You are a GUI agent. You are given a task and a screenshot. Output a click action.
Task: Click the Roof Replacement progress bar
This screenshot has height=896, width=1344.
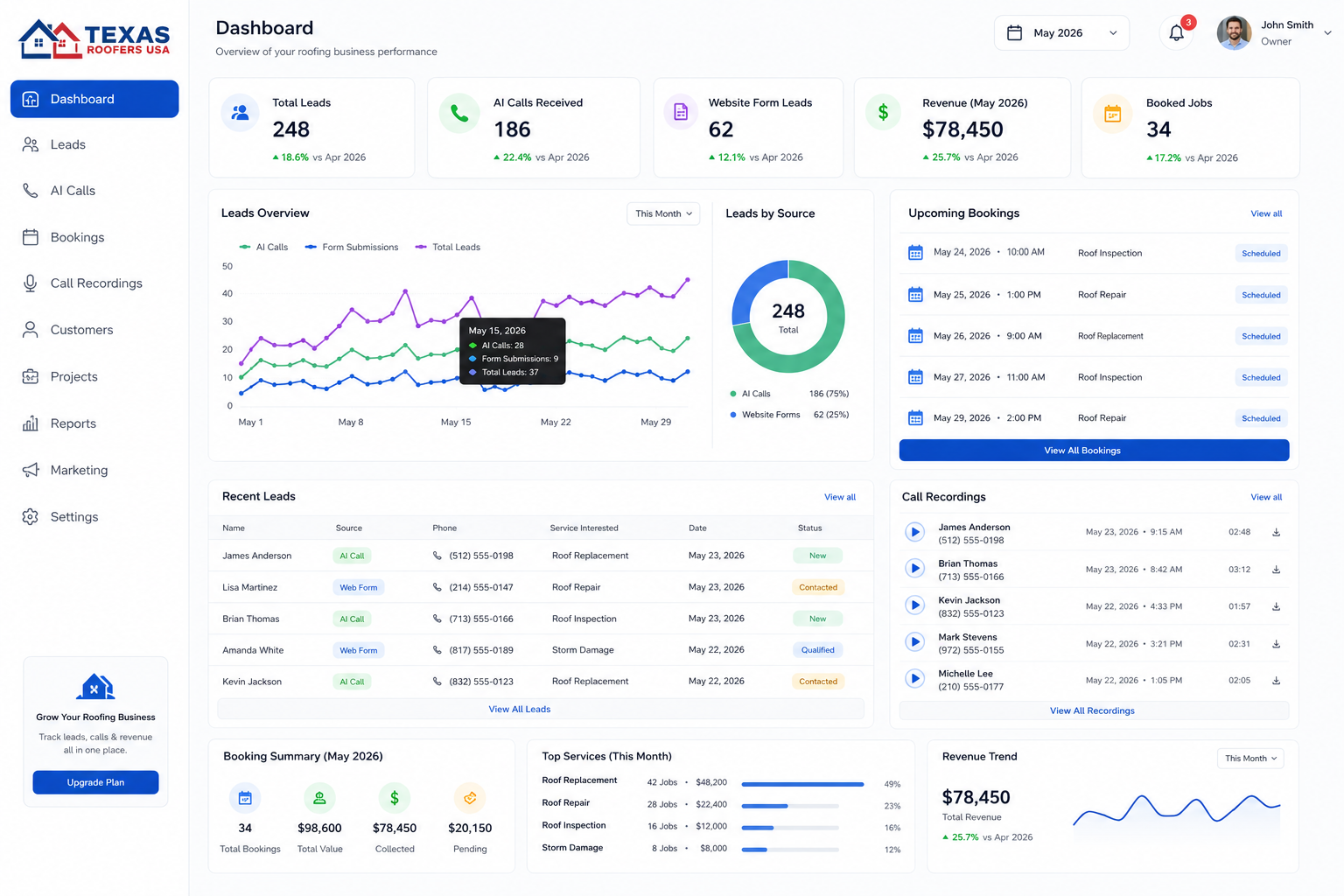point(802,784)
